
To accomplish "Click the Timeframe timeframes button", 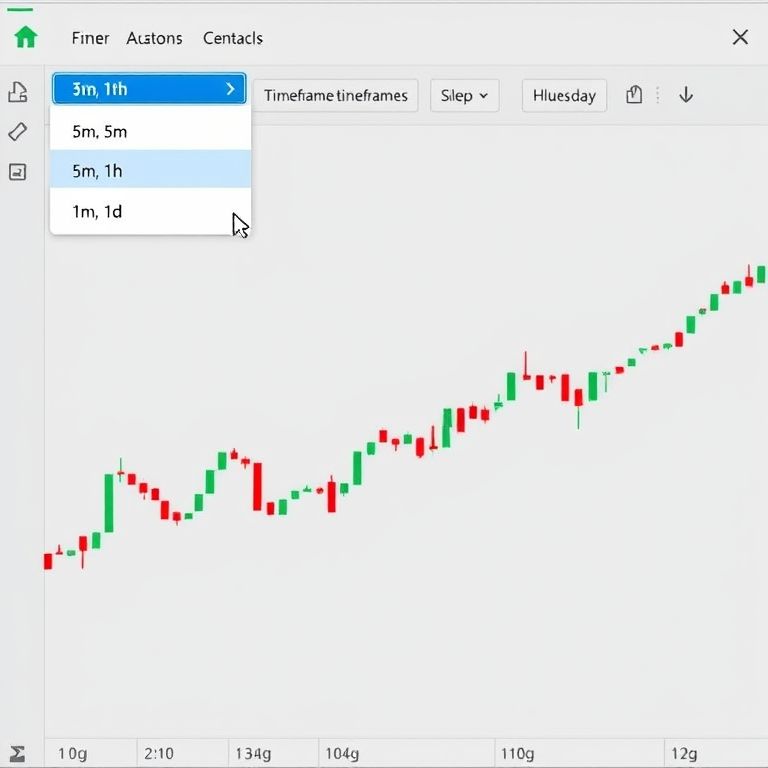I will coord(335,96).
